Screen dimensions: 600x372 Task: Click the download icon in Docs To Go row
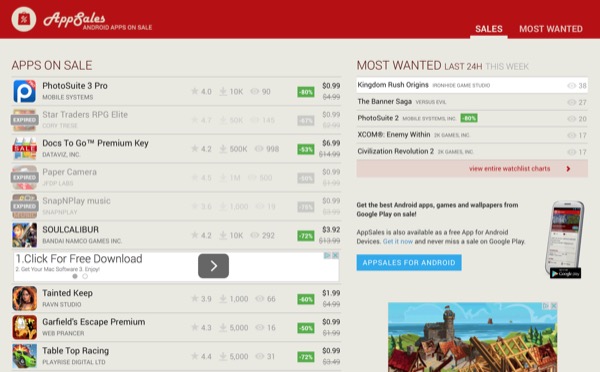click(x=223, y=148)
